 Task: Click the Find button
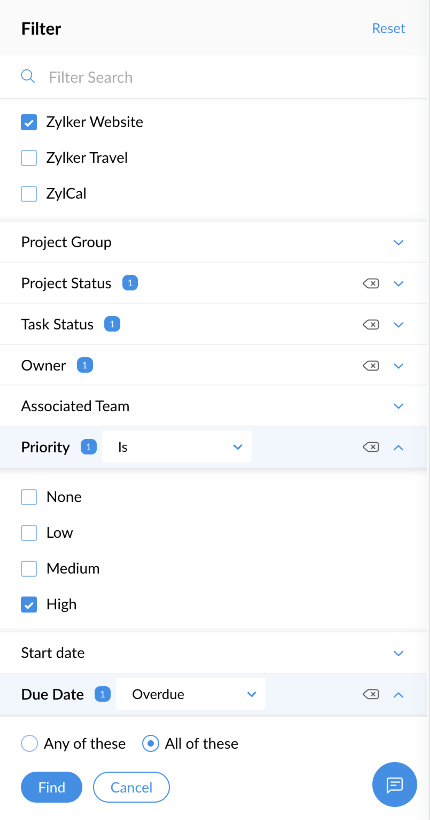52,787
